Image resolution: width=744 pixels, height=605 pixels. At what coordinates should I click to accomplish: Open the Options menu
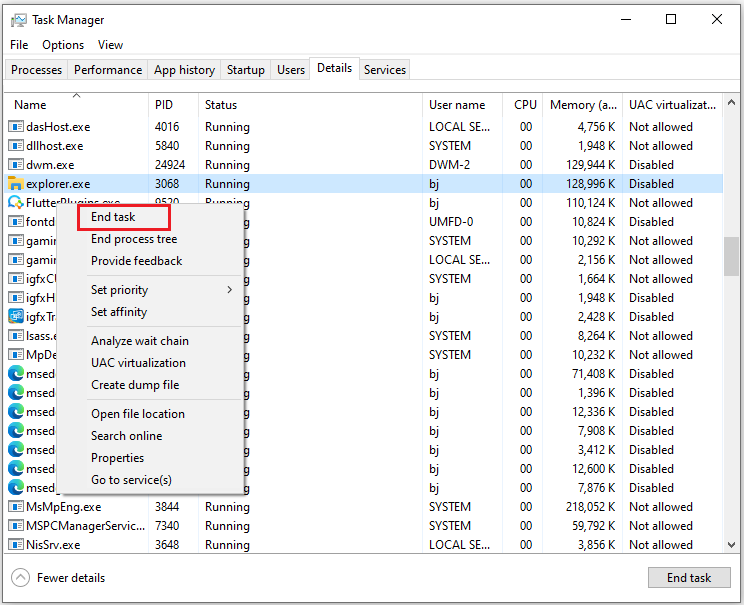click(x=63, y=45)
